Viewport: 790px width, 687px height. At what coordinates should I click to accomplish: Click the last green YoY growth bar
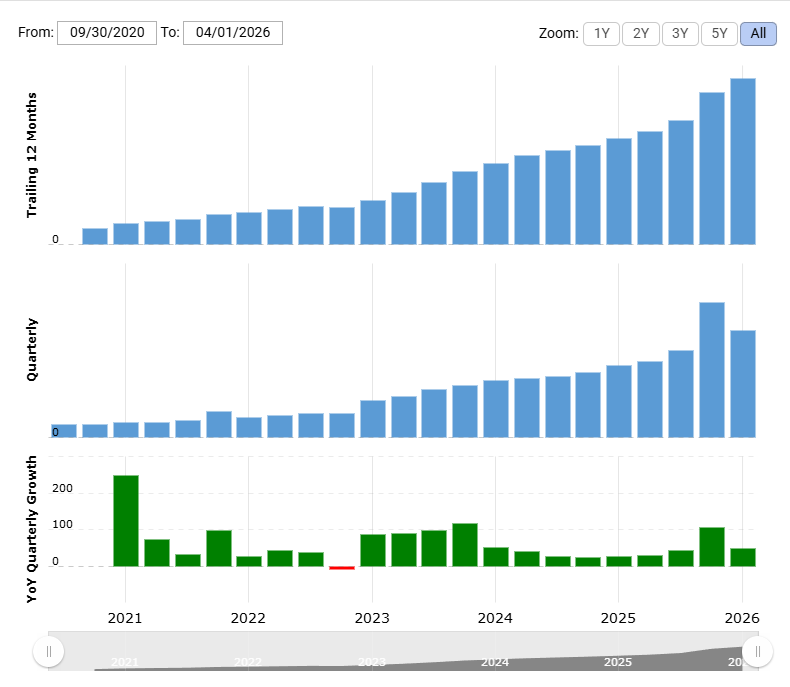[743, 557]
